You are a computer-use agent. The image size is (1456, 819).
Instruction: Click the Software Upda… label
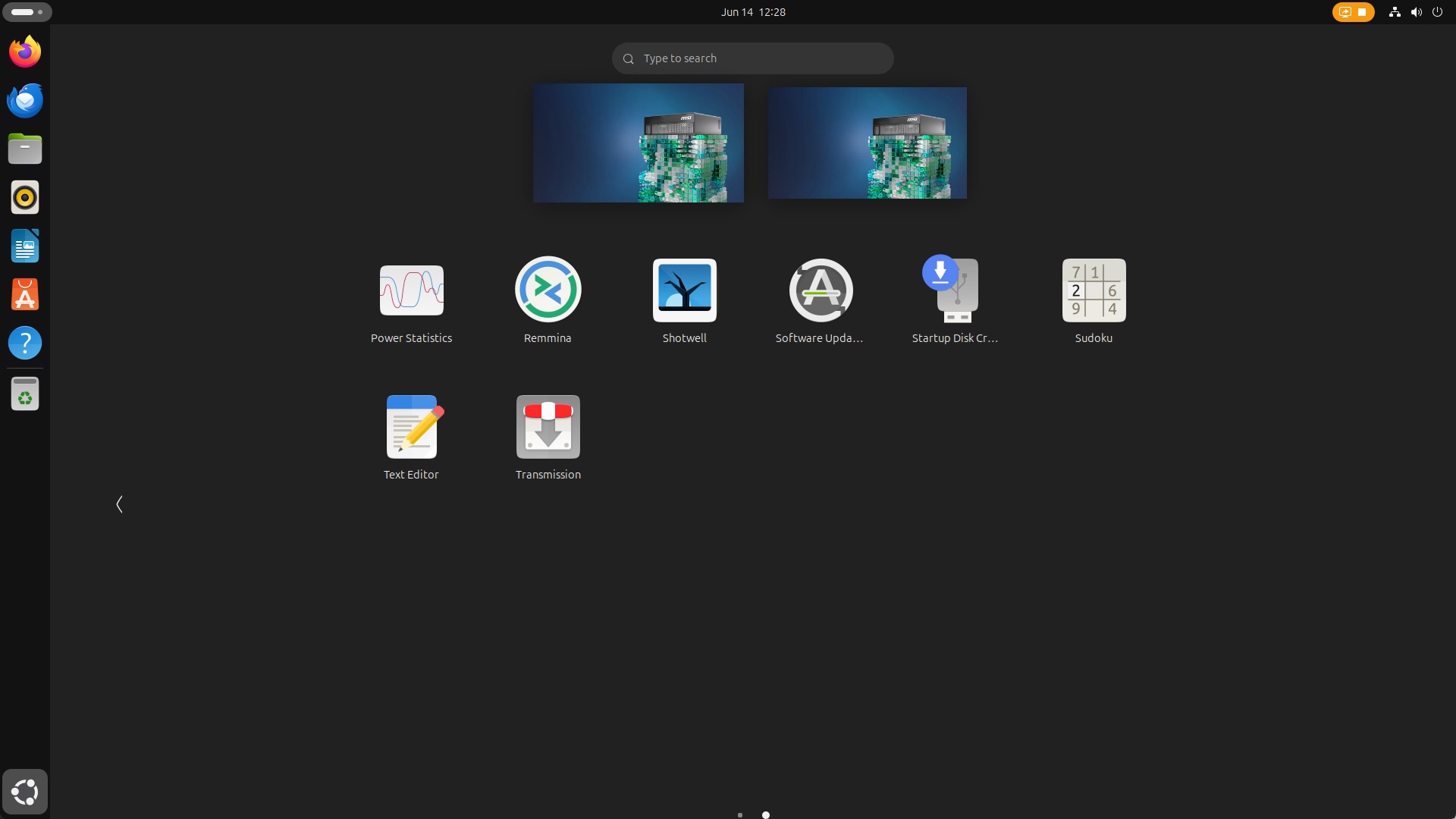(819, 338)
